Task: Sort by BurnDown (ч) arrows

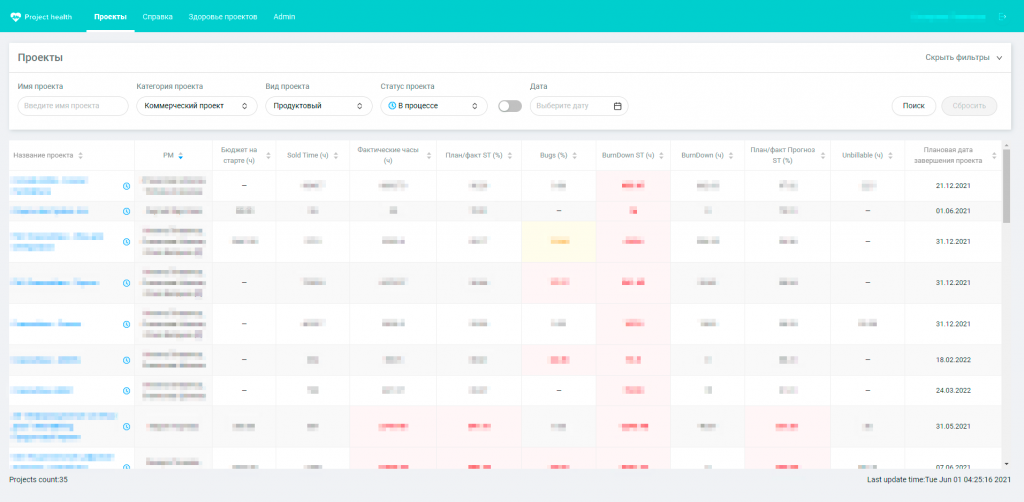Action: click(731, 155)
